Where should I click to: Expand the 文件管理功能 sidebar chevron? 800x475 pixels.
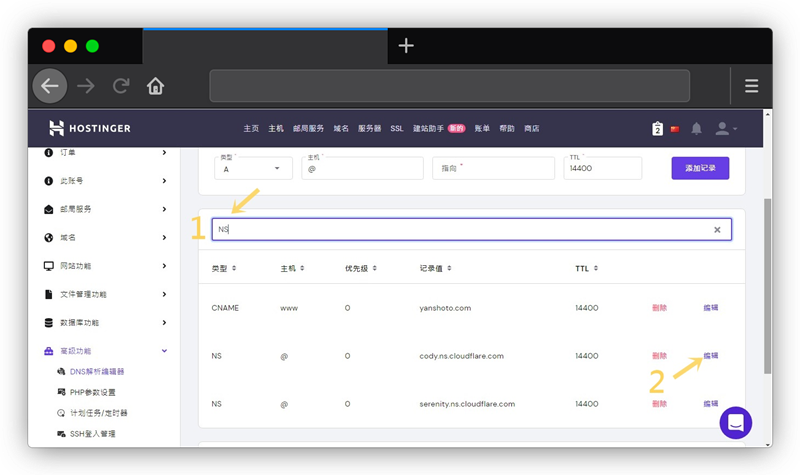tap(164, 294)
